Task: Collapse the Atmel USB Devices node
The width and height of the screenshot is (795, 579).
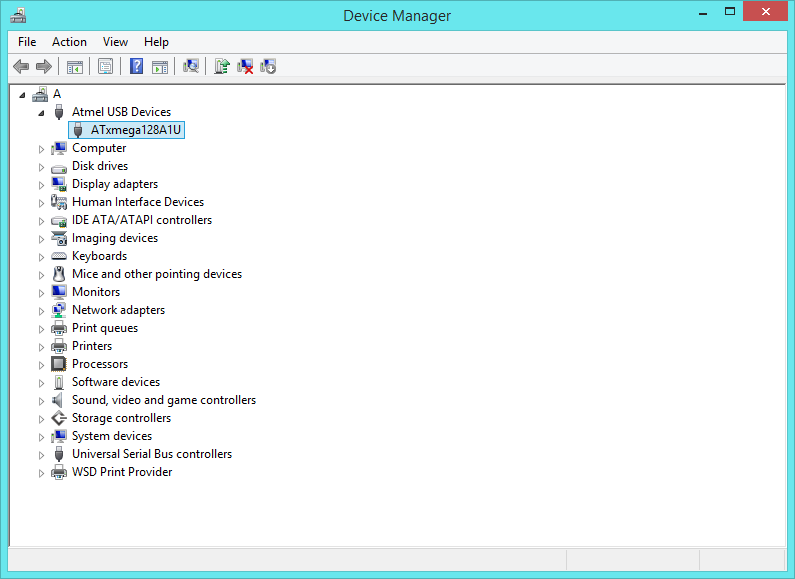Action: tap(42, 113)
